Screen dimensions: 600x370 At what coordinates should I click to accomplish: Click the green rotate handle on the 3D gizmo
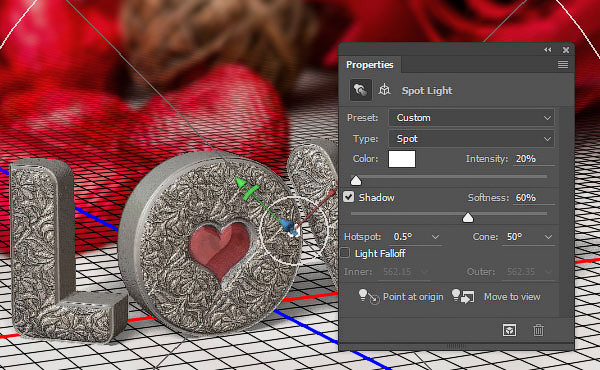[x=251, y=192]
